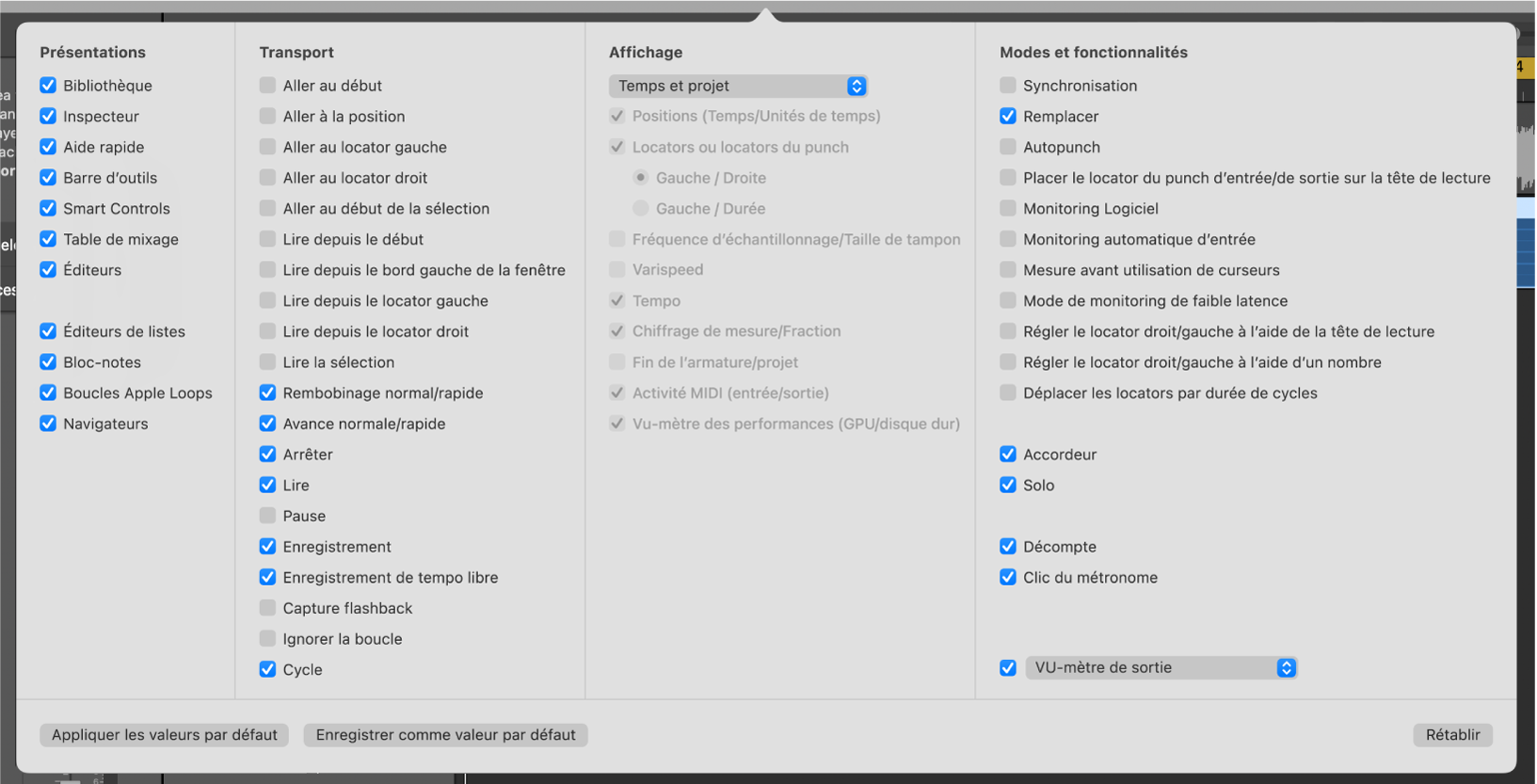The image size is (1537, 784).
Task: Uncheck the box beside VU-mètre de sortie
Action: pyautogui.click(x=1008, y=667)
